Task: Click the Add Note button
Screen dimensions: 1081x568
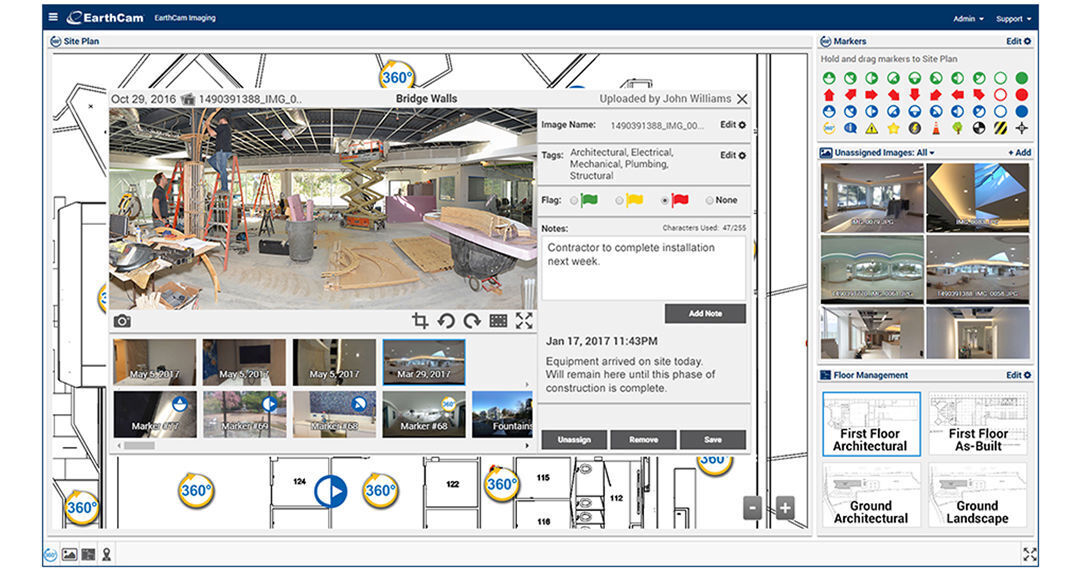Action: pos(705,314)
